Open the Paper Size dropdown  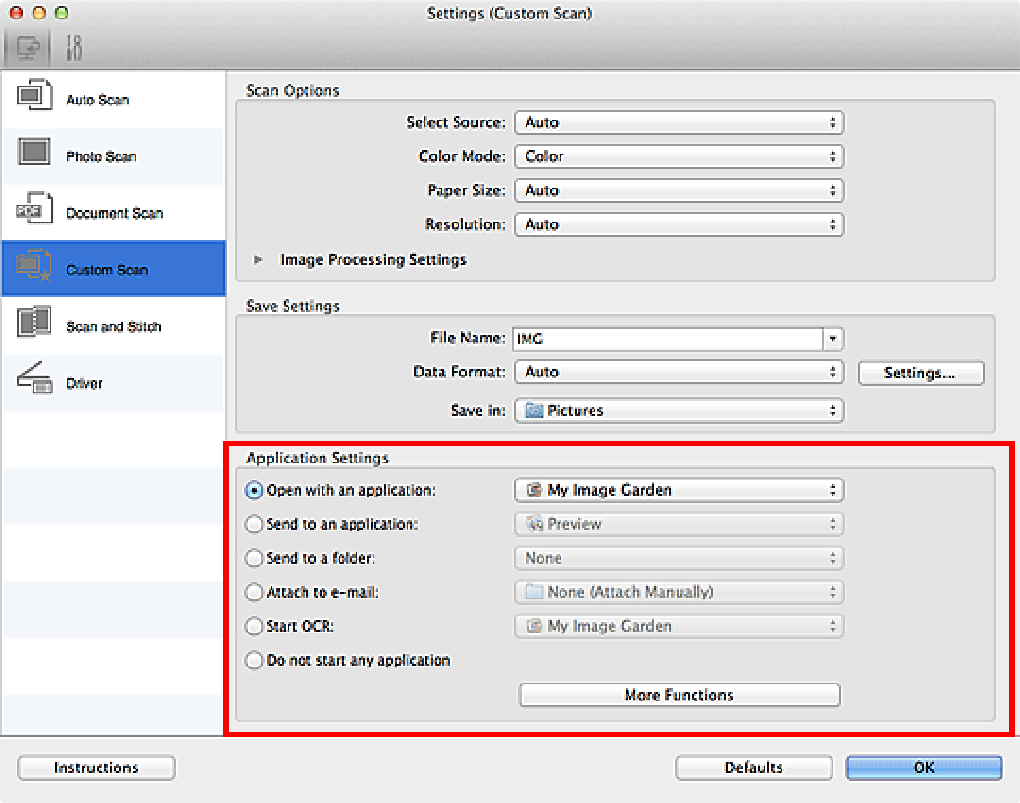point(679,190)
